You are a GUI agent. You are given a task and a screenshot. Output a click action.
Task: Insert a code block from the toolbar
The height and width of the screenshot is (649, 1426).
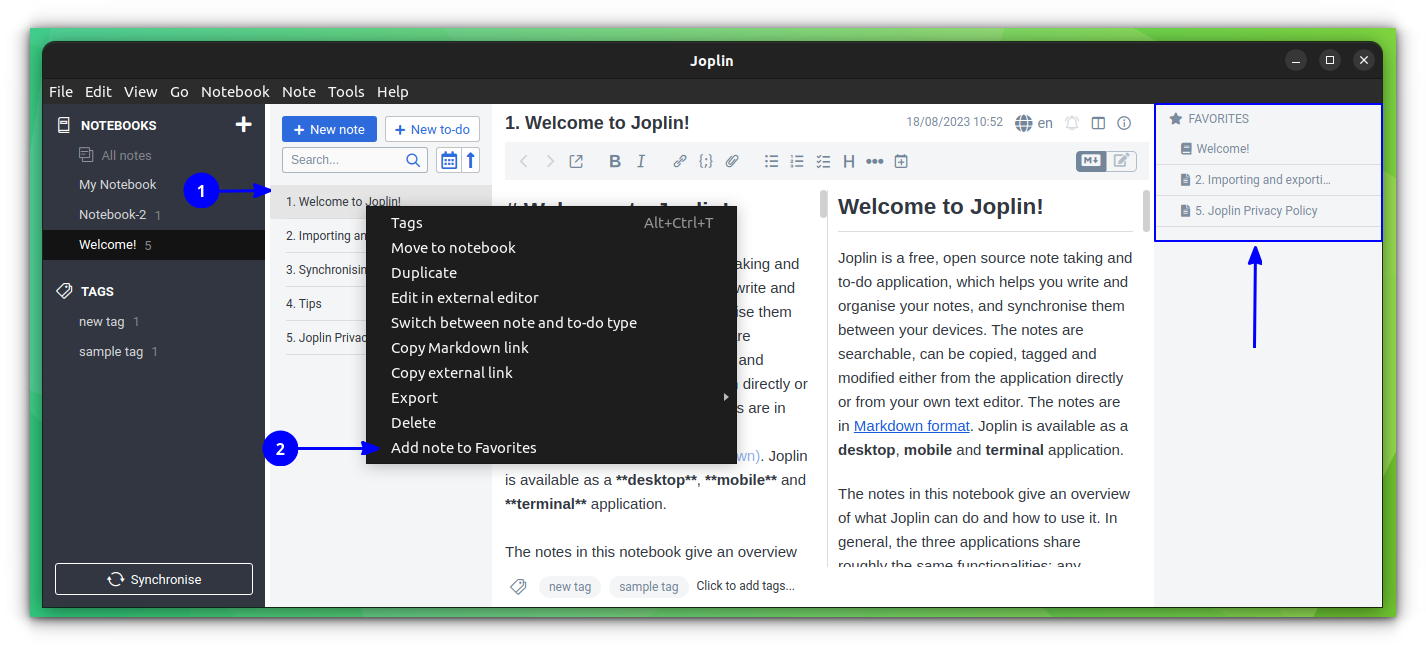click(706, 161)
